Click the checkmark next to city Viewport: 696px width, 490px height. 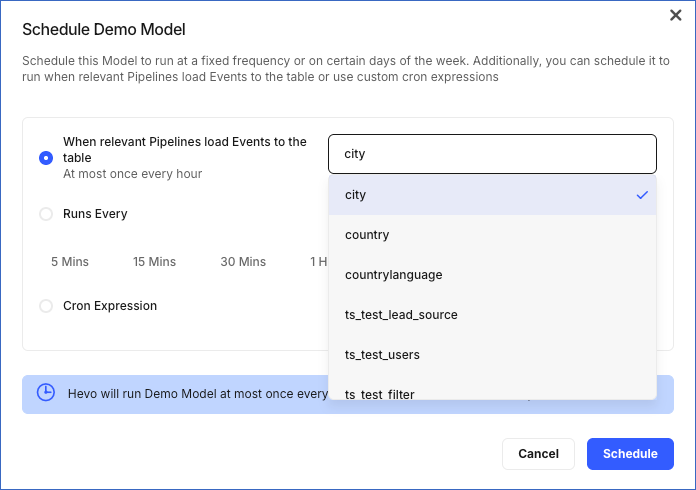click(x=642, y=195)
